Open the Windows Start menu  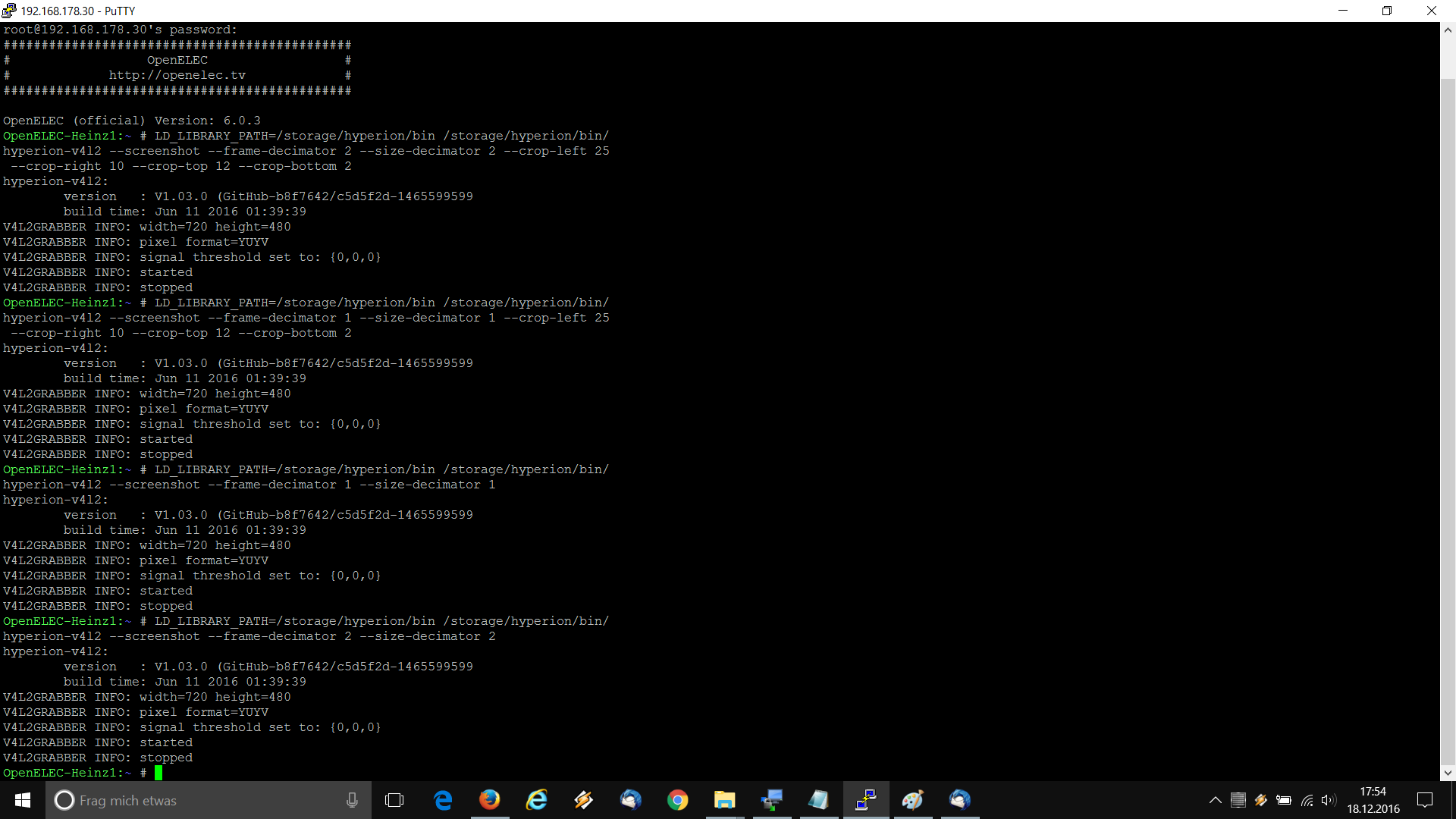[23, 800]
